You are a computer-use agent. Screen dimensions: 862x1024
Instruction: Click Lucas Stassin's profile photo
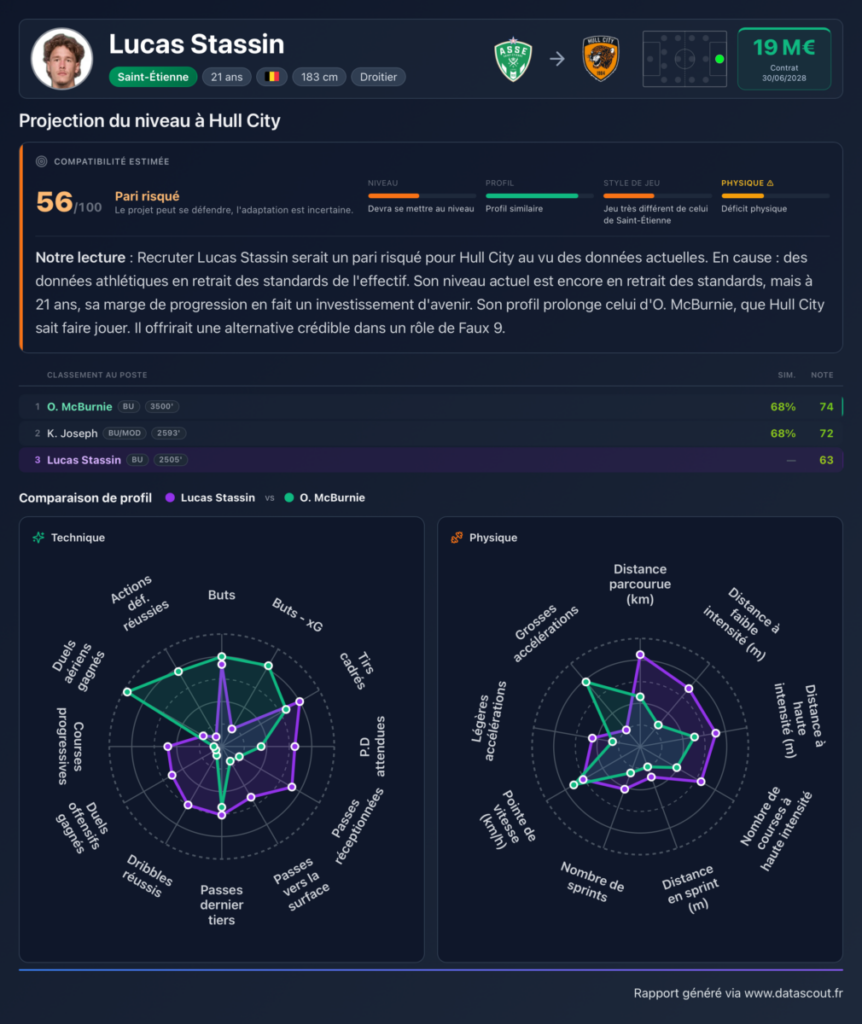click(x=62, y=59)
